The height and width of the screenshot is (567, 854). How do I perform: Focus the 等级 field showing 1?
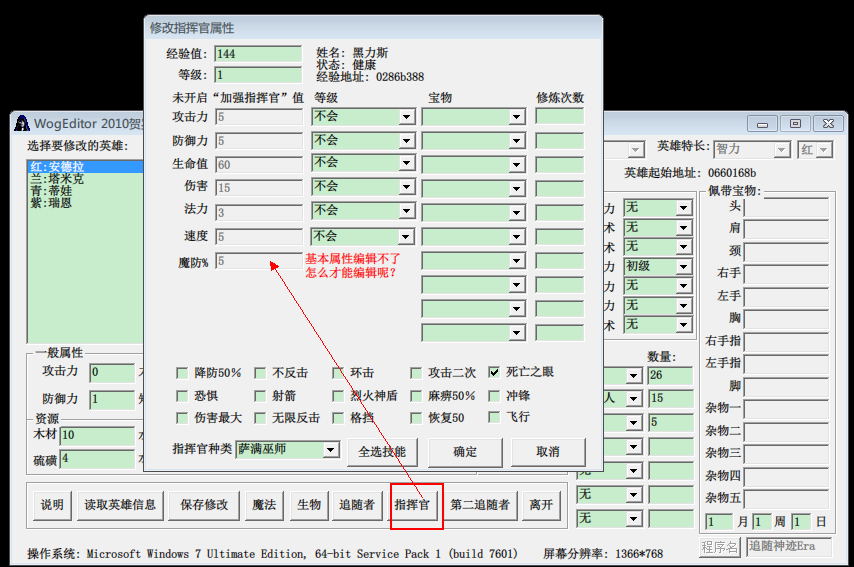point(258,75)
